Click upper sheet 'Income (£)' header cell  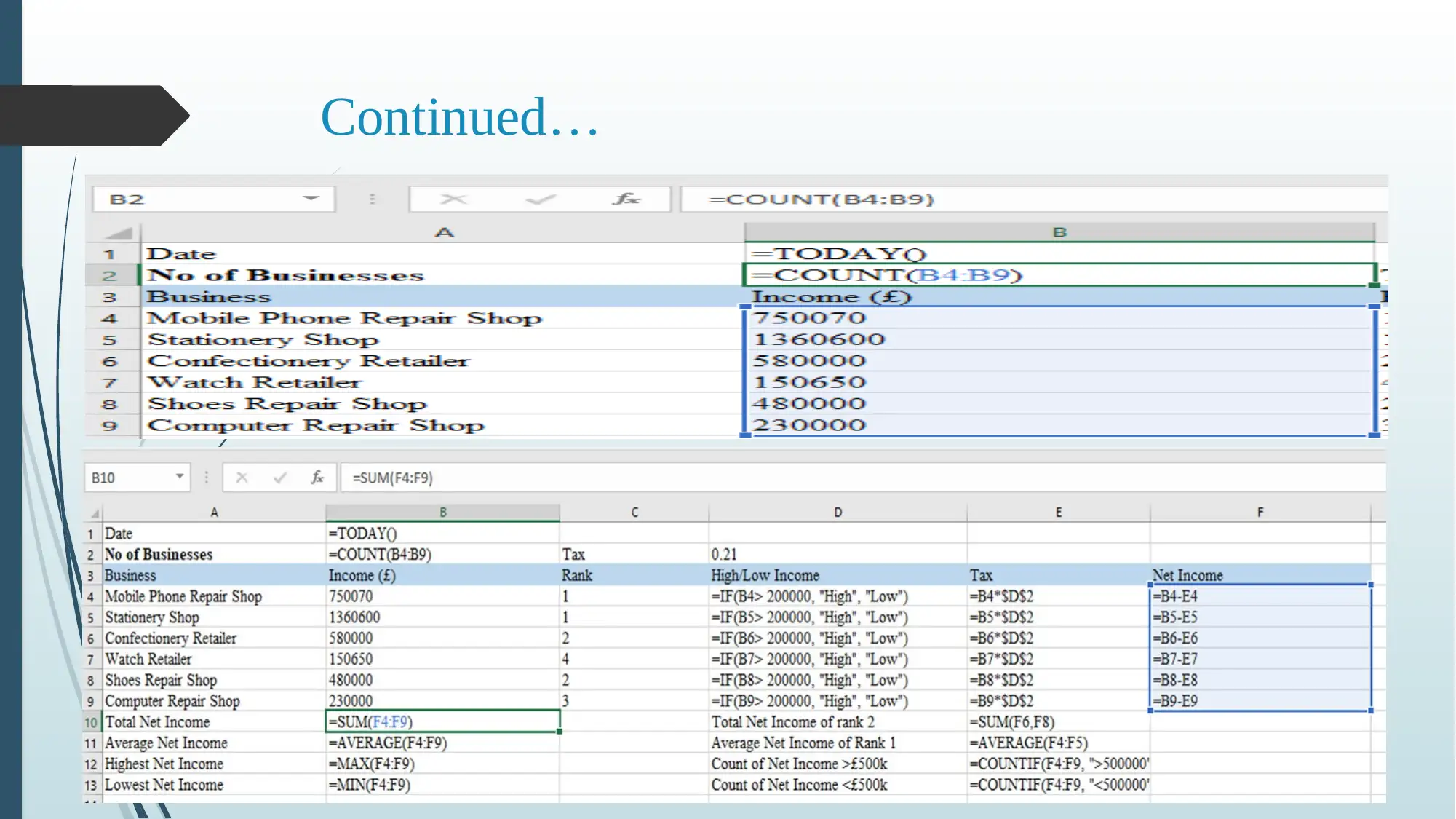click(1059, 296)
